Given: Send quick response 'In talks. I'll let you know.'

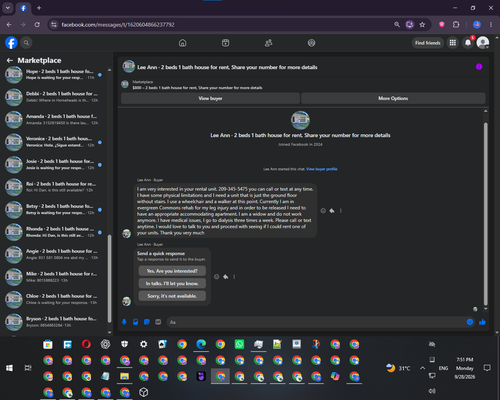Looking at the screenshot, I should (x=172, y=283).
